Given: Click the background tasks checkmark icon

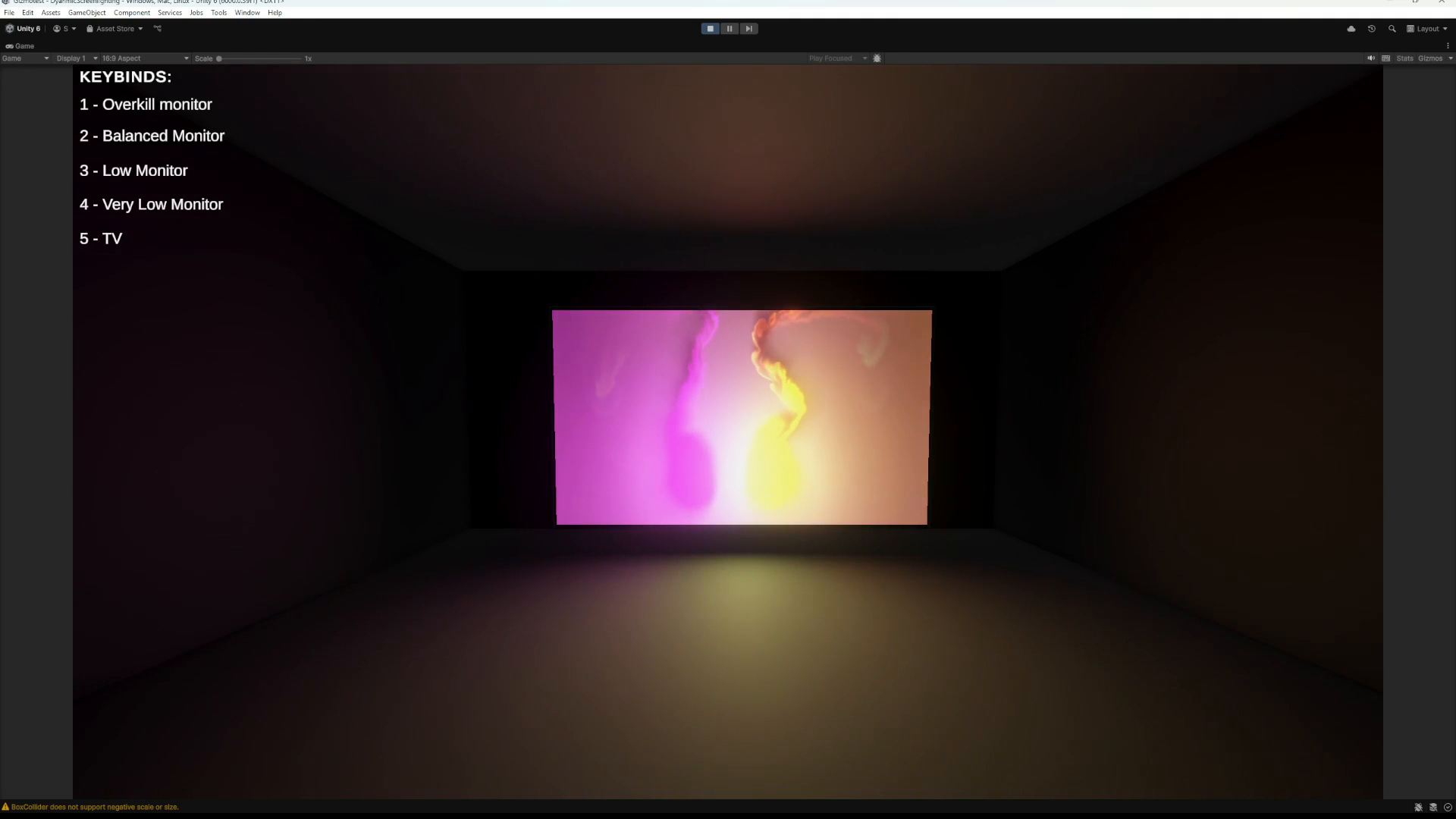Looking at the screenshot, I should (x=1448, y=808).
